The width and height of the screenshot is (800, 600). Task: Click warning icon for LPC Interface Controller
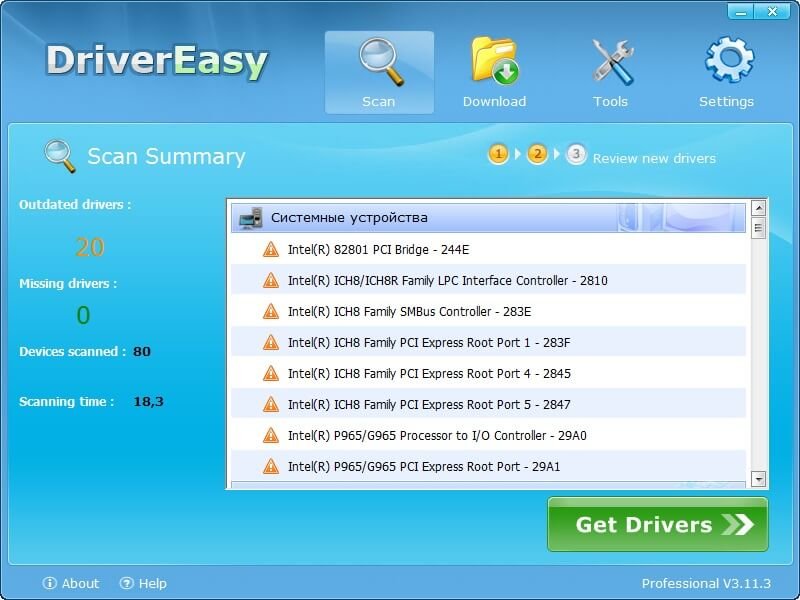271,280
